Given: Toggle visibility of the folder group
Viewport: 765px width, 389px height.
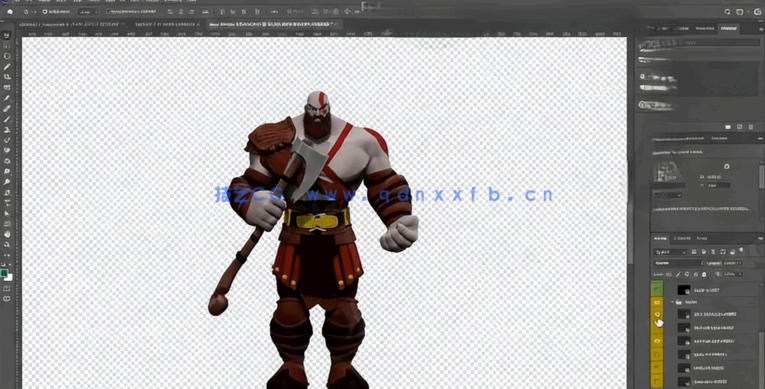Looking at the screenshot, I should click(x=657, y=303).
